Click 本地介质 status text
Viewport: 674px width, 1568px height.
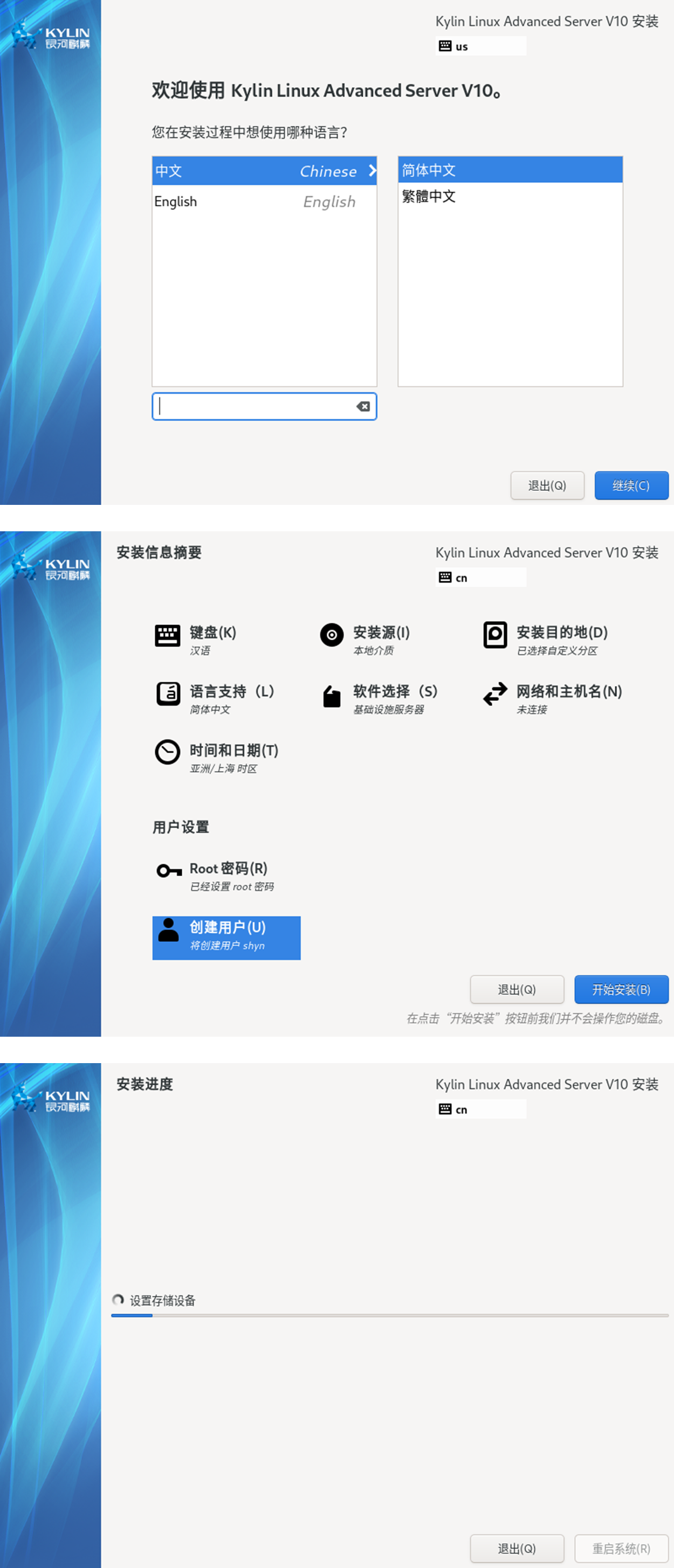click(373, 650)
